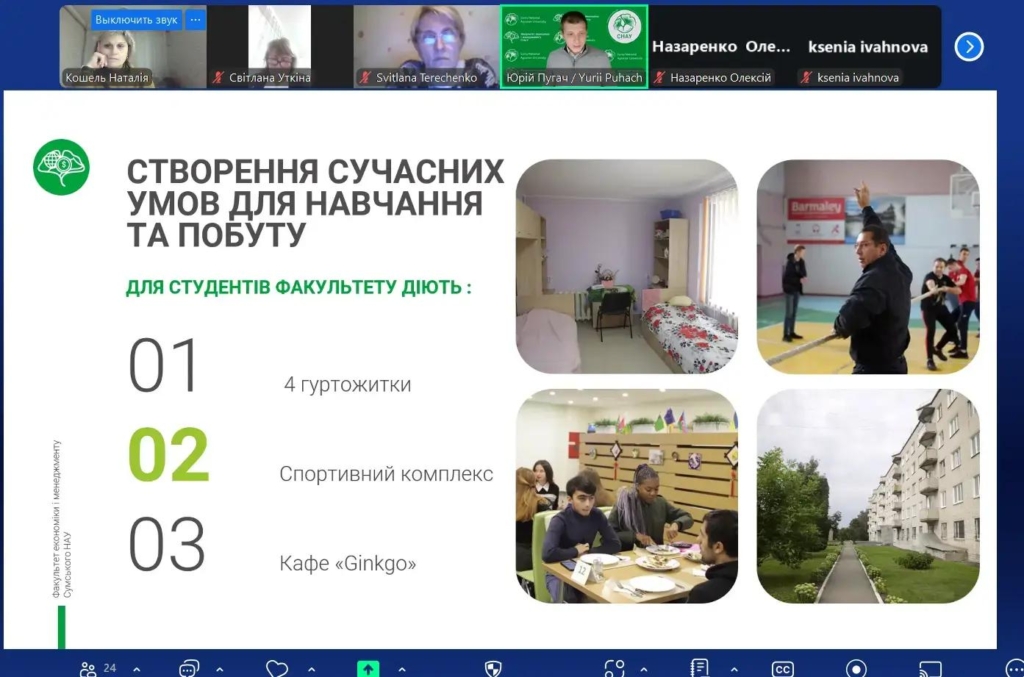This screenshot has height=677, width=1024.
Task: Open the Host tools shield icon
Action: (x=493, y=668)
